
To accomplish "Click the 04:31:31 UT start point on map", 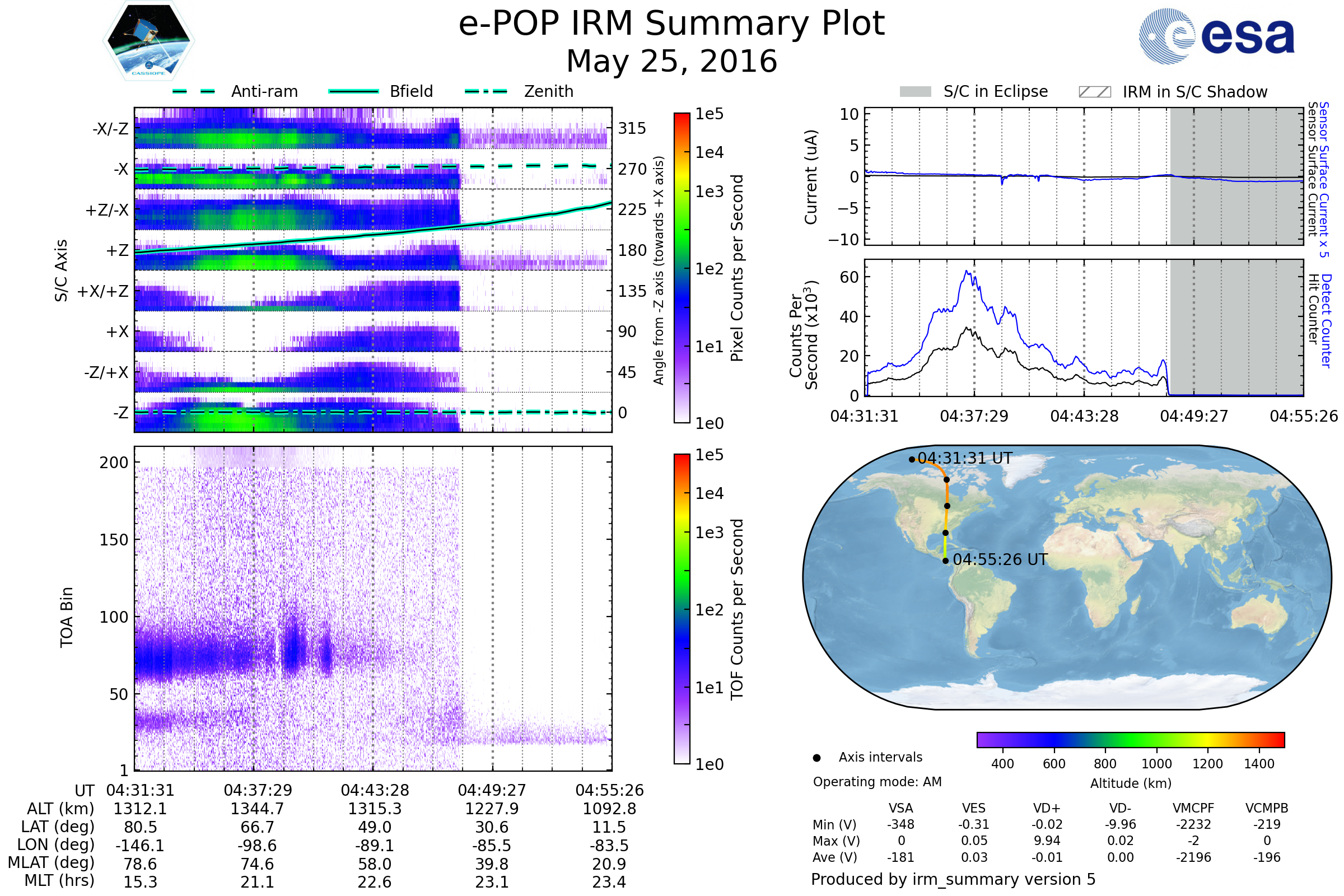I will pos(912,459).
